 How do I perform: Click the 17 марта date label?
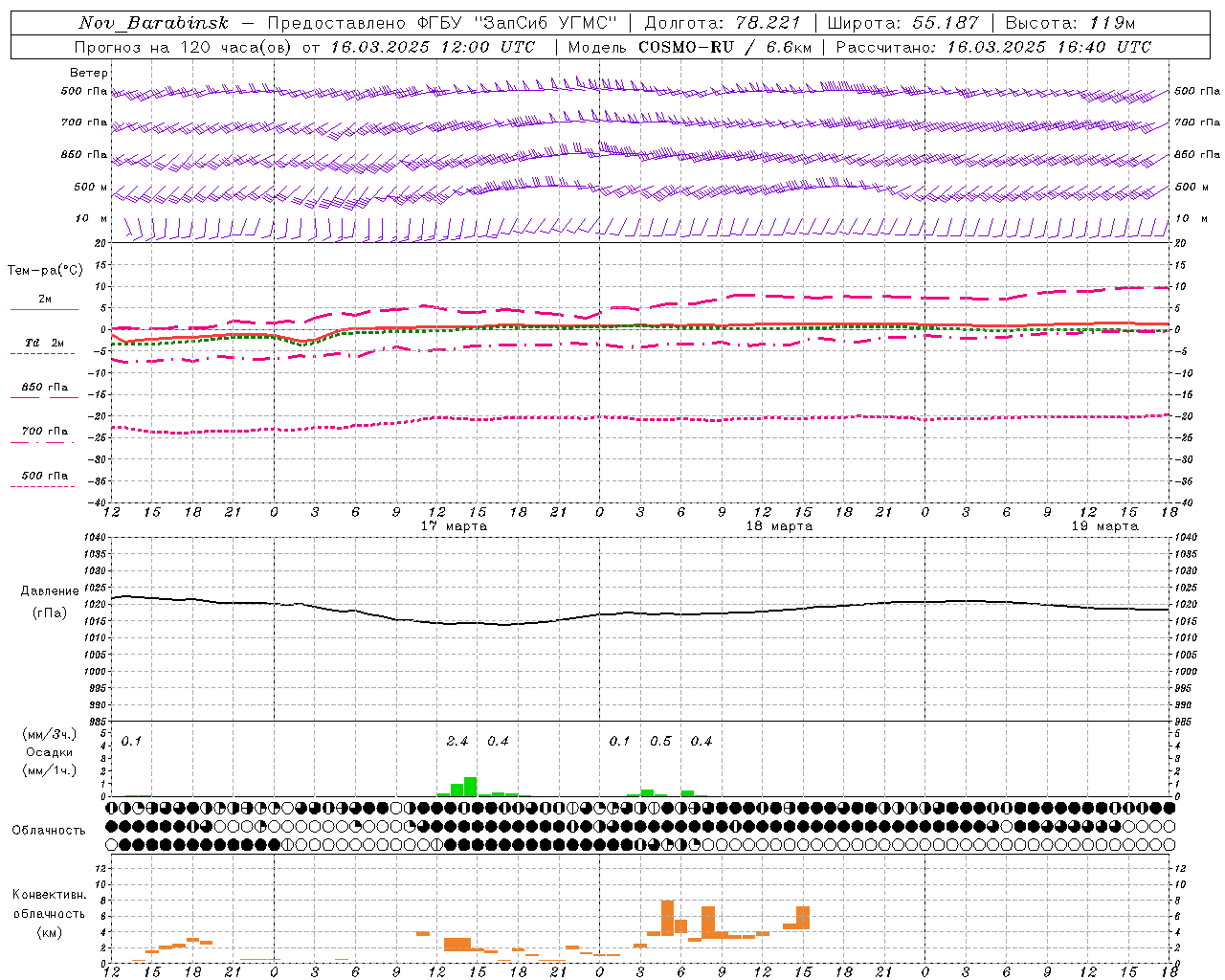click(454, 526)
